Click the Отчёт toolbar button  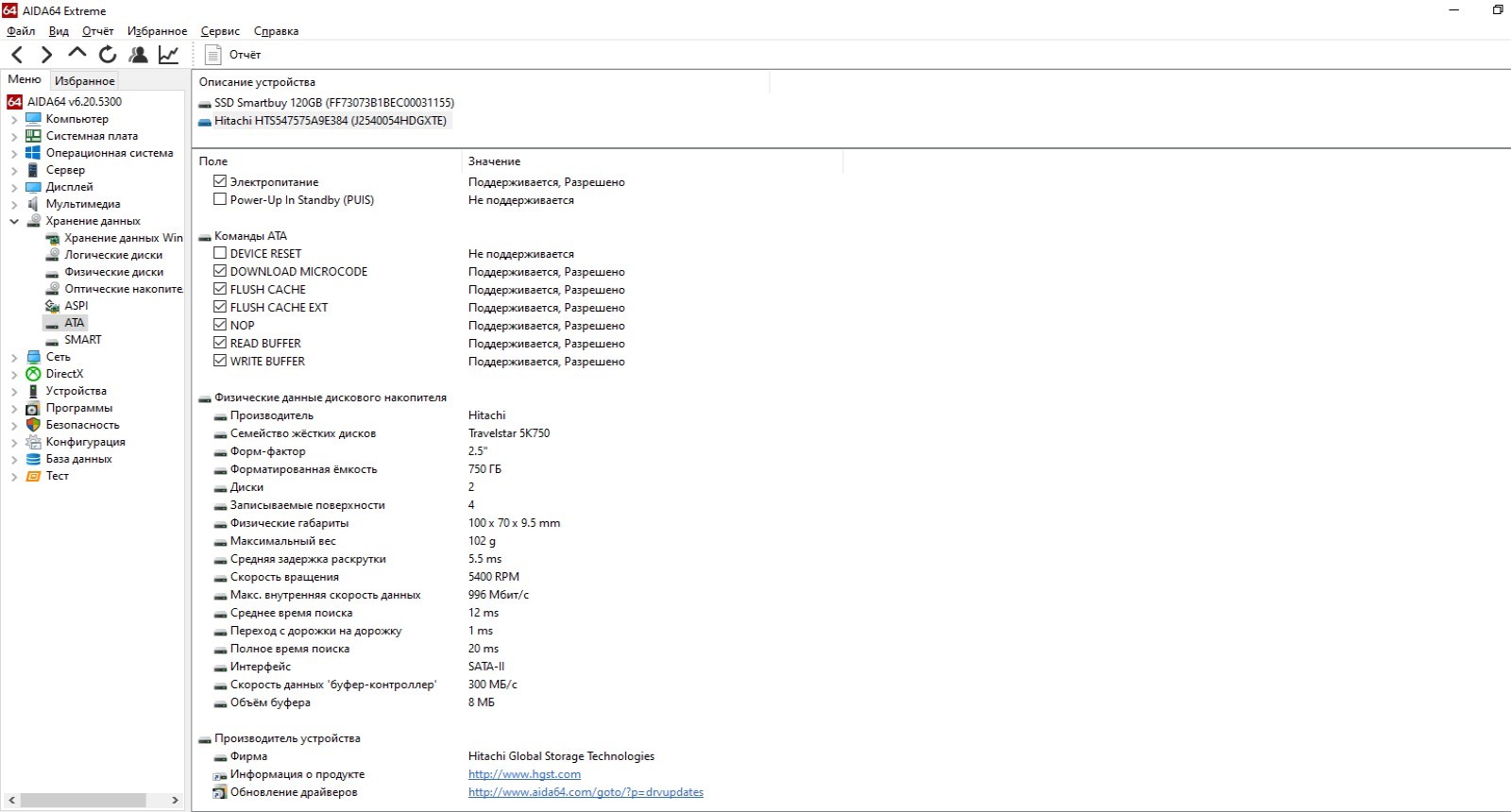(233, 55)
